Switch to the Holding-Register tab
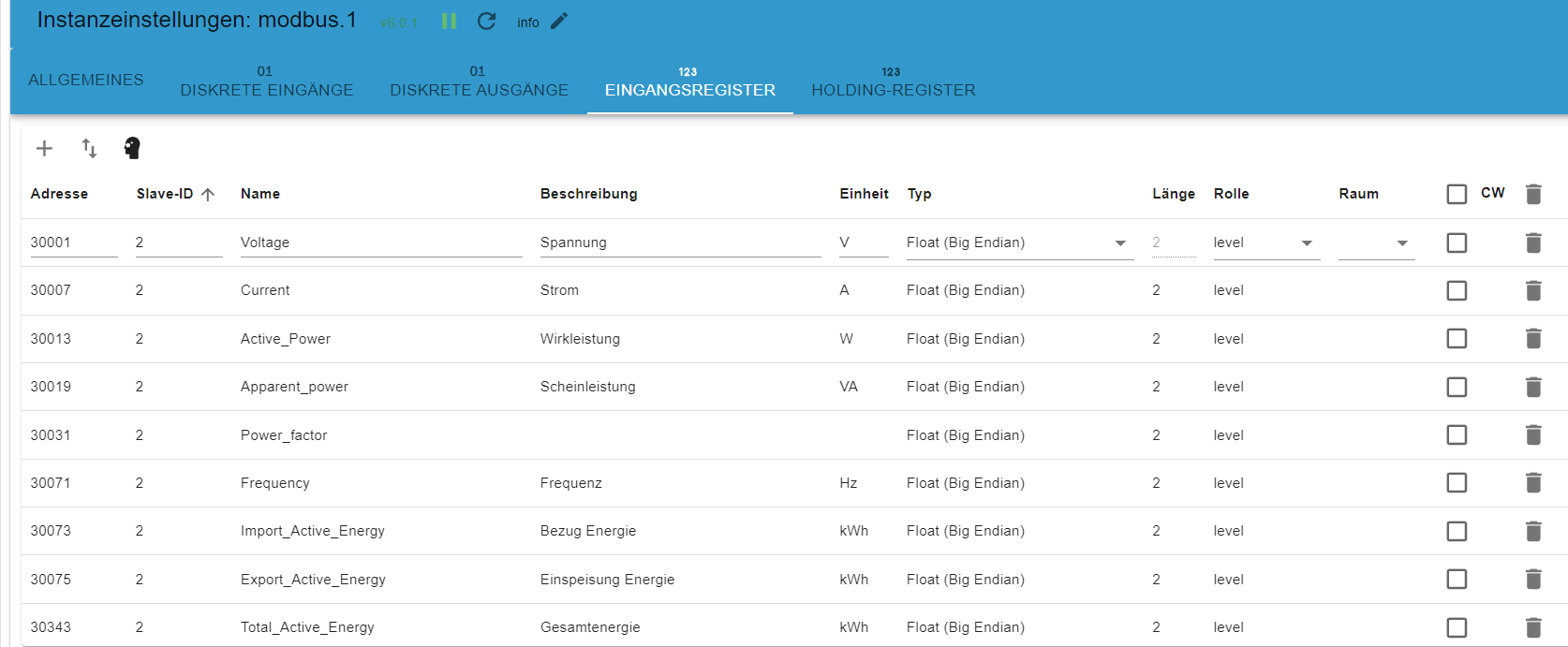This screenshot has height=647, width=1568. [x=893, y=82]
